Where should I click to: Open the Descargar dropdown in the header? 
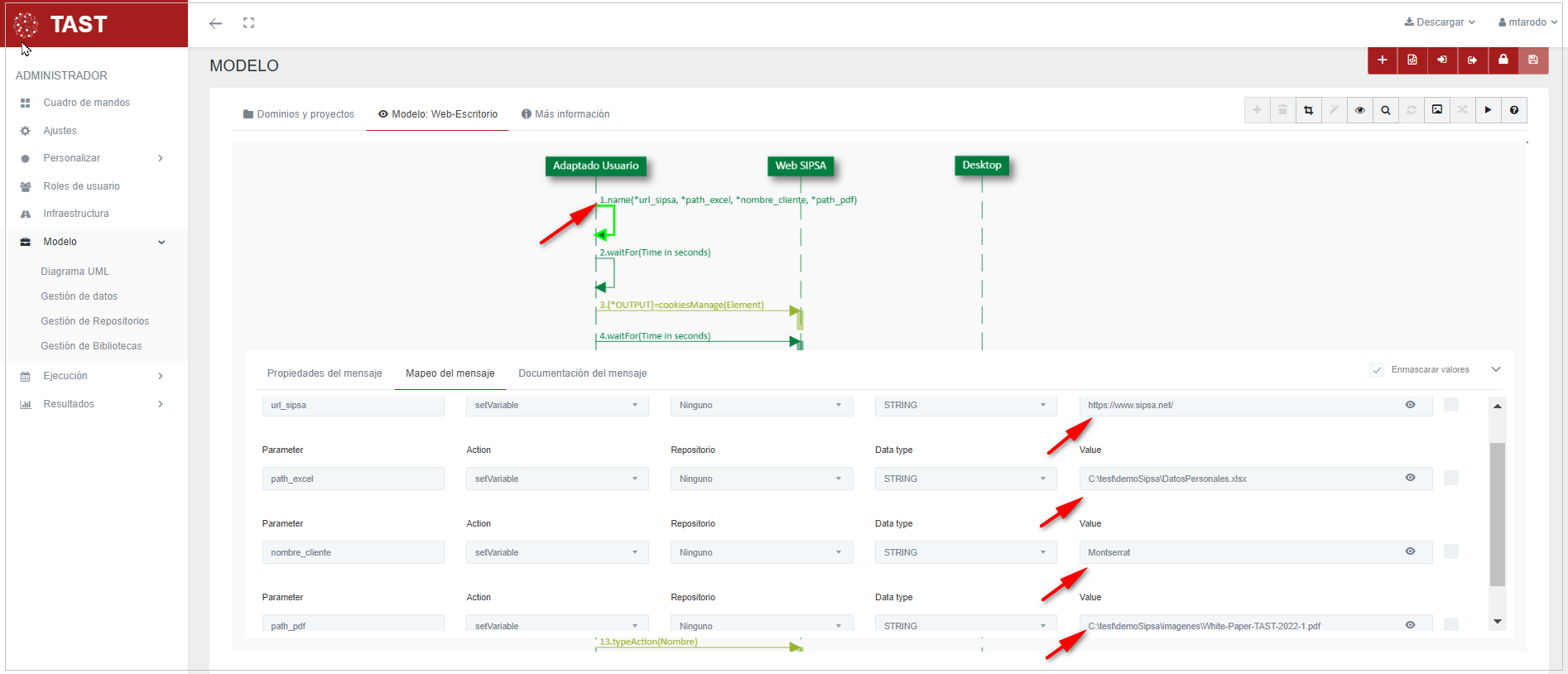(x=1440, y=22)
